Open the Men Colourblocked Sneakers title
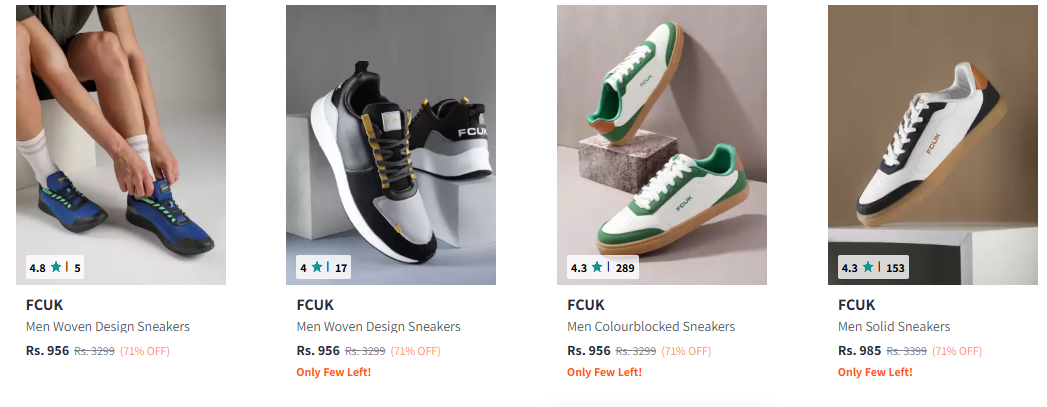Image resolution: width=1047 pixels, height=407 pixels. (x=651, y=327)
